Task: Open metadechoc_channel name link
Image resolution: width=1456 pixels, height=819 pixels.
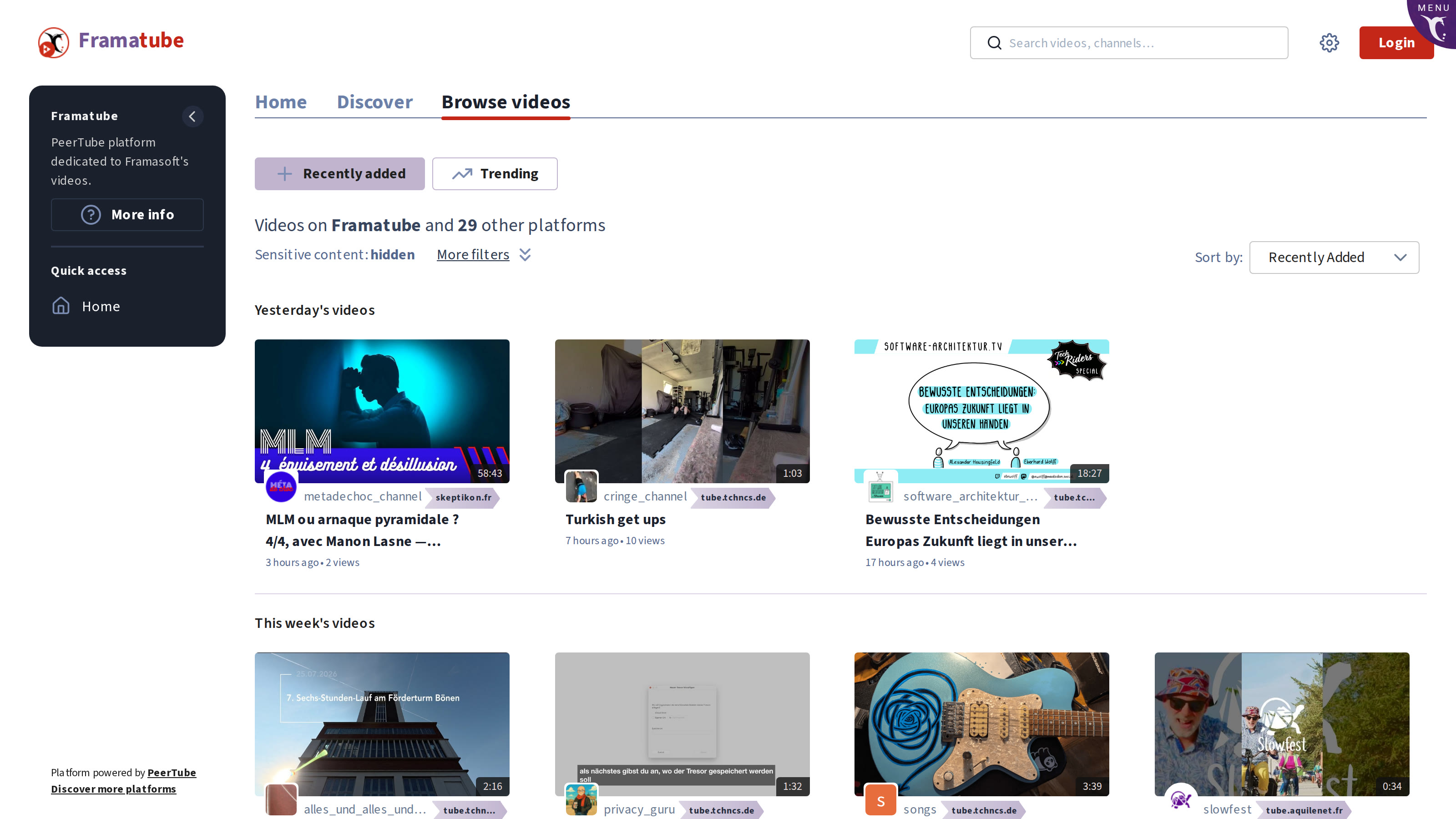Action: [x=363, y=496]
